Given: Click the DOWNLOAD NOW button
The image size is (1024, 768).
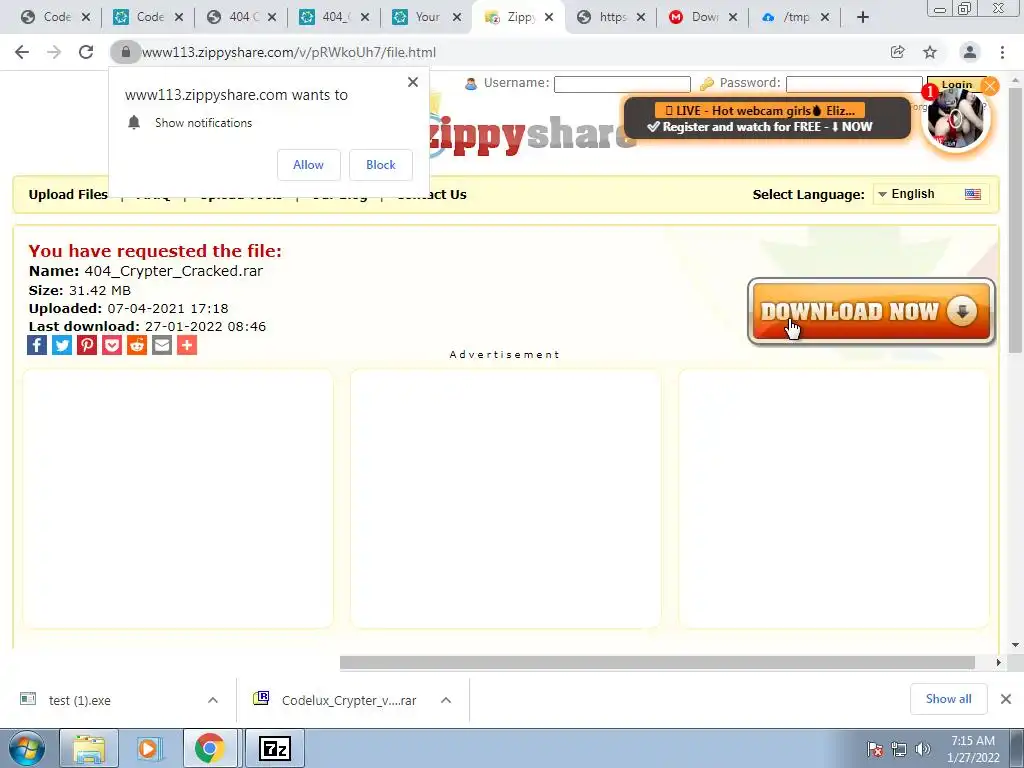Looking at the screenshot, I should click(871, 312).
